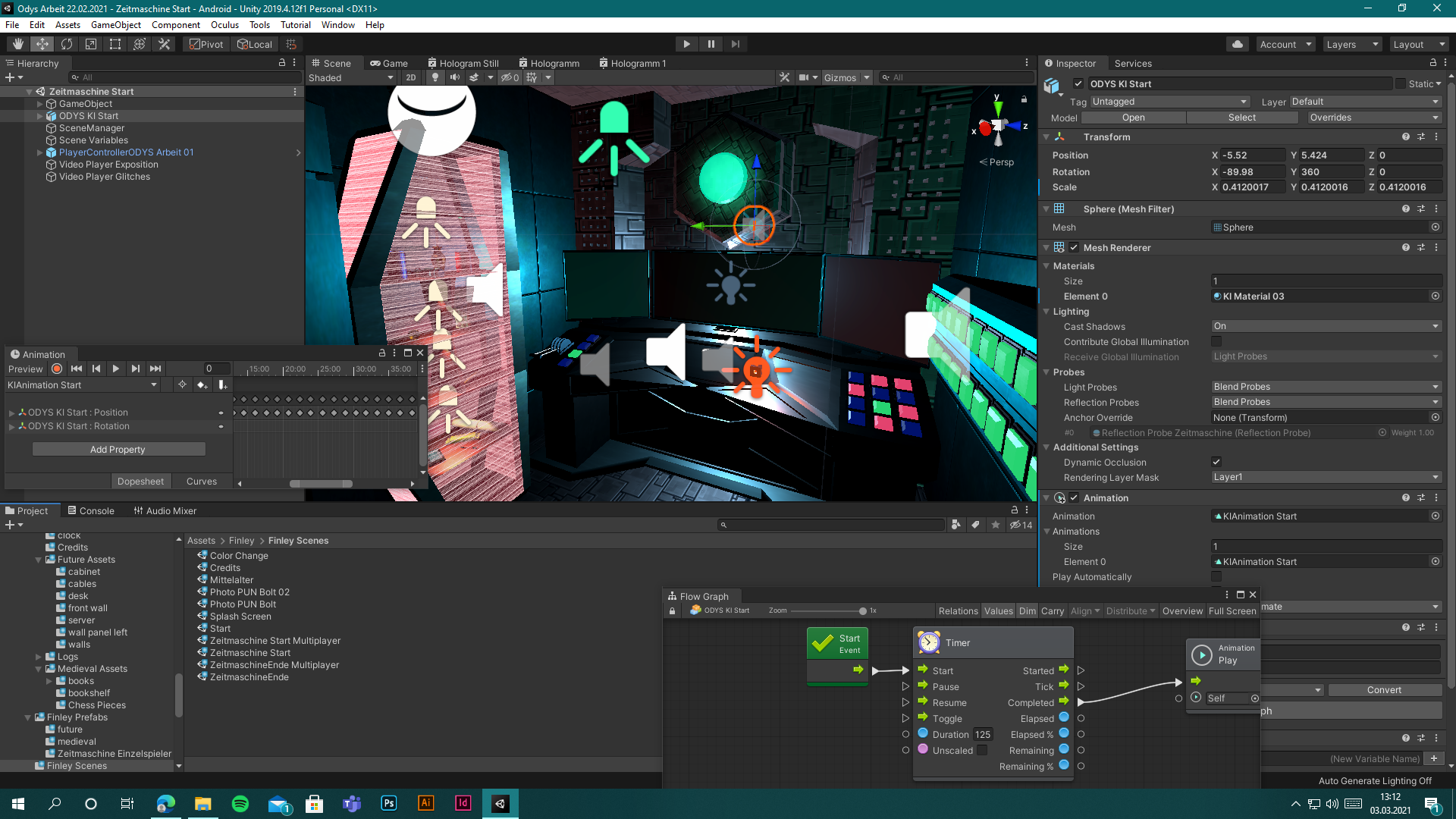Enable Play Automatically checkbox
This screenshot has width=1456, height=819.
pyautogui.click(x=1216, y=577)
